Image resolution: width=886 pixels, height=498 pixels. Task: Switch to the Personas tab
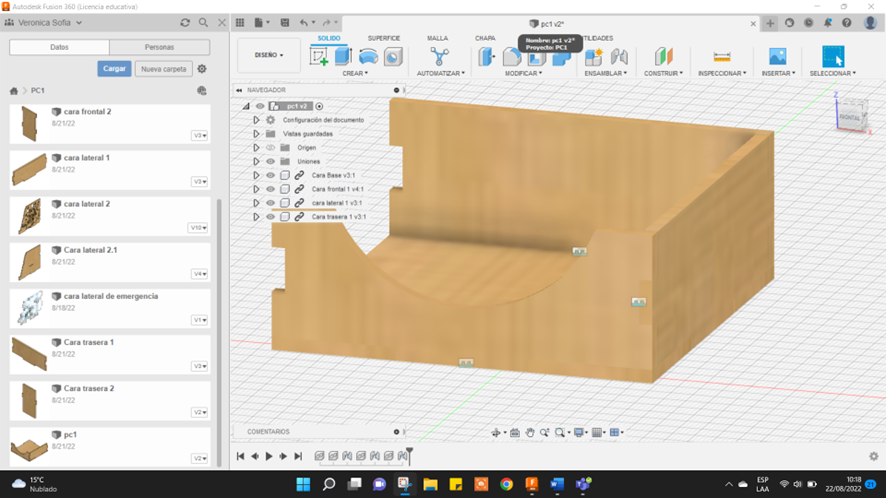[159, 47]
